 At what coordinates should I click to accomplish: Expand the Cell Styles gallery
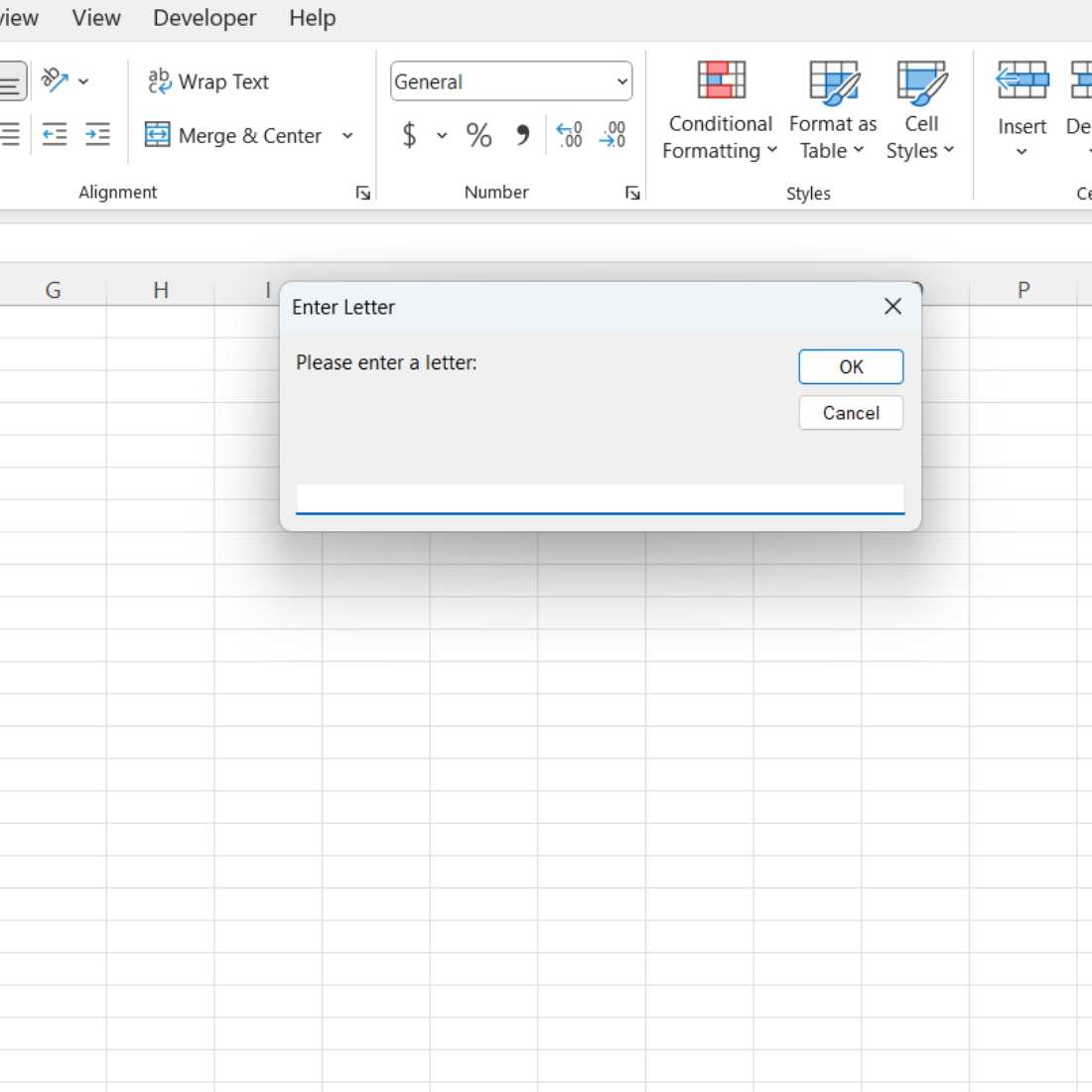pyautogui.click(x=920, y=109)
